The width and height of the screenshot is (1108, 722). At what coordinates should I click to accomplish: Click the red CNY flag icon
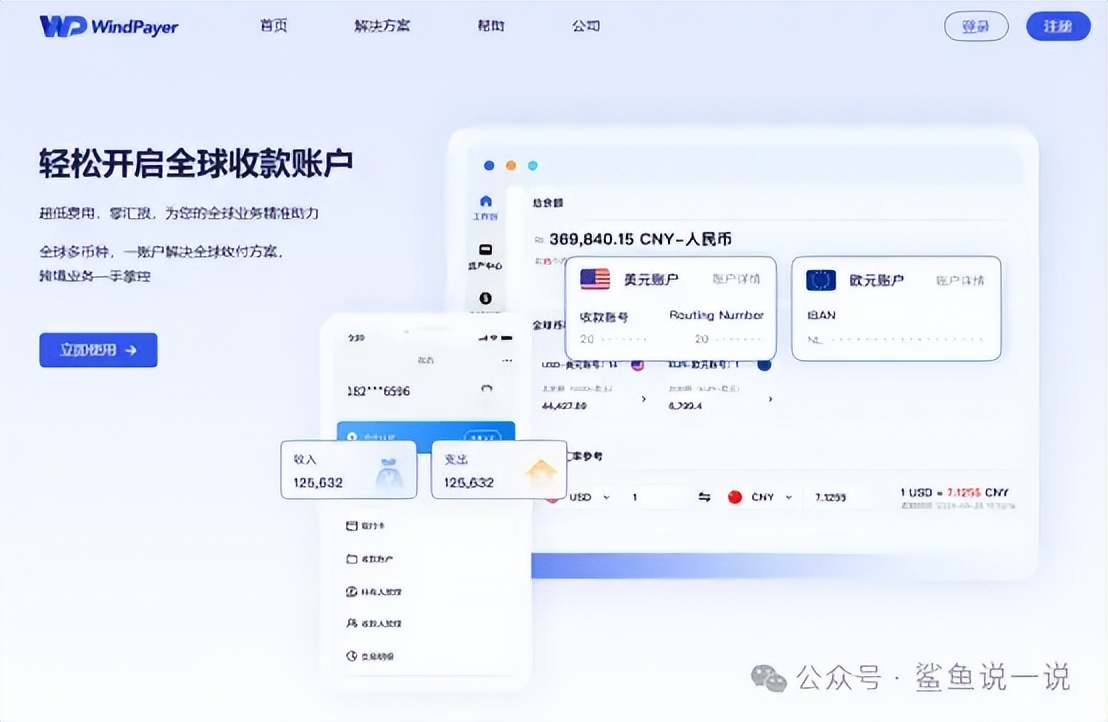point(735,497)
